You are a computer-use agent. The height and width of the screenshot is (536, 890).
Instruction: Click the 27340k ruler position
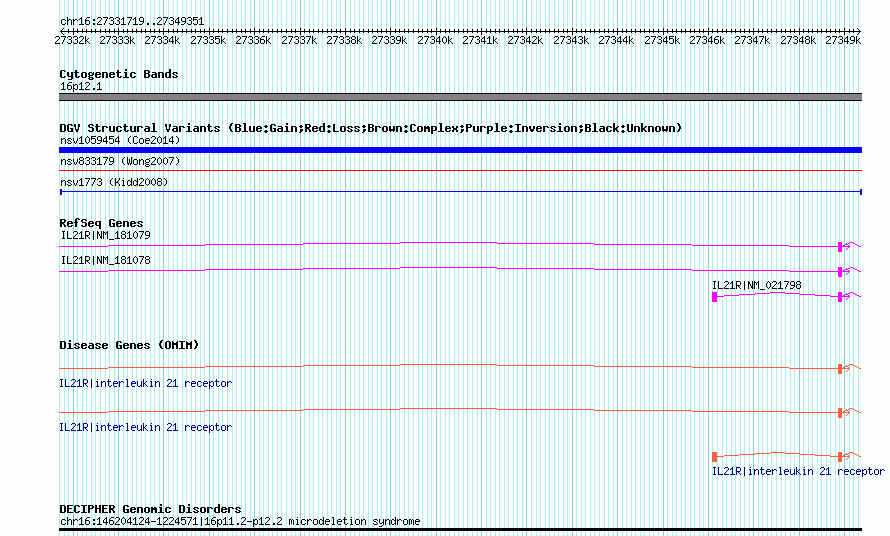click(x=435, y=40)
